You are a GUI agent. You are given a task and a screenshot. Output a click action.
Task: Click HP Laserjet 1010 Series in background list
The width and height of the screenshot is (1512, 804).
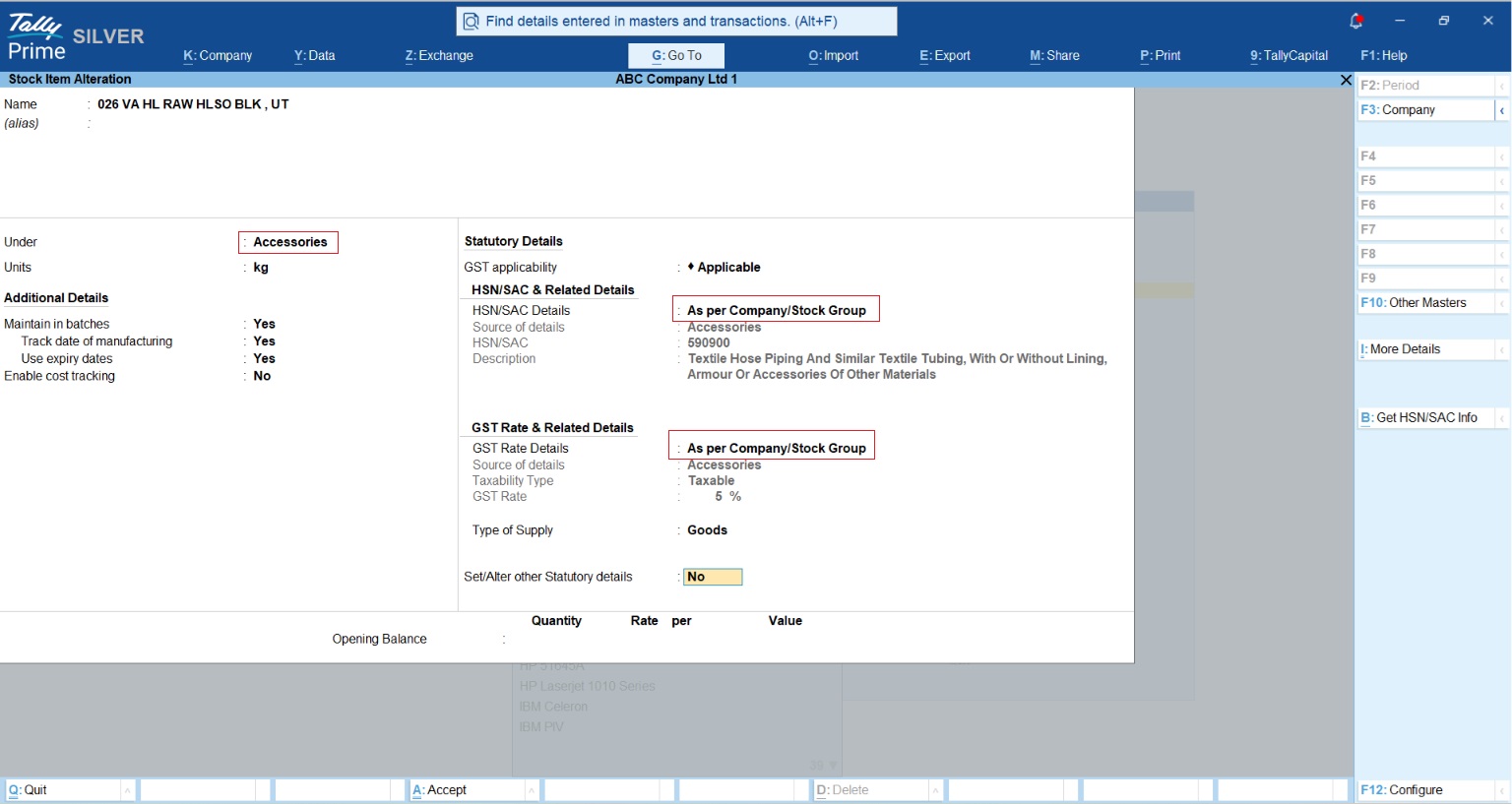tap(587, 687)
